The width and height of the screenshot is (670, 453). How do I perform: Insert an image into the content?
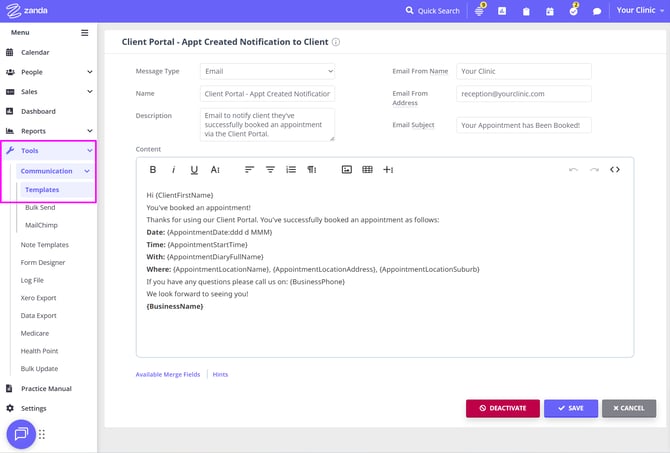click(347, 170)
